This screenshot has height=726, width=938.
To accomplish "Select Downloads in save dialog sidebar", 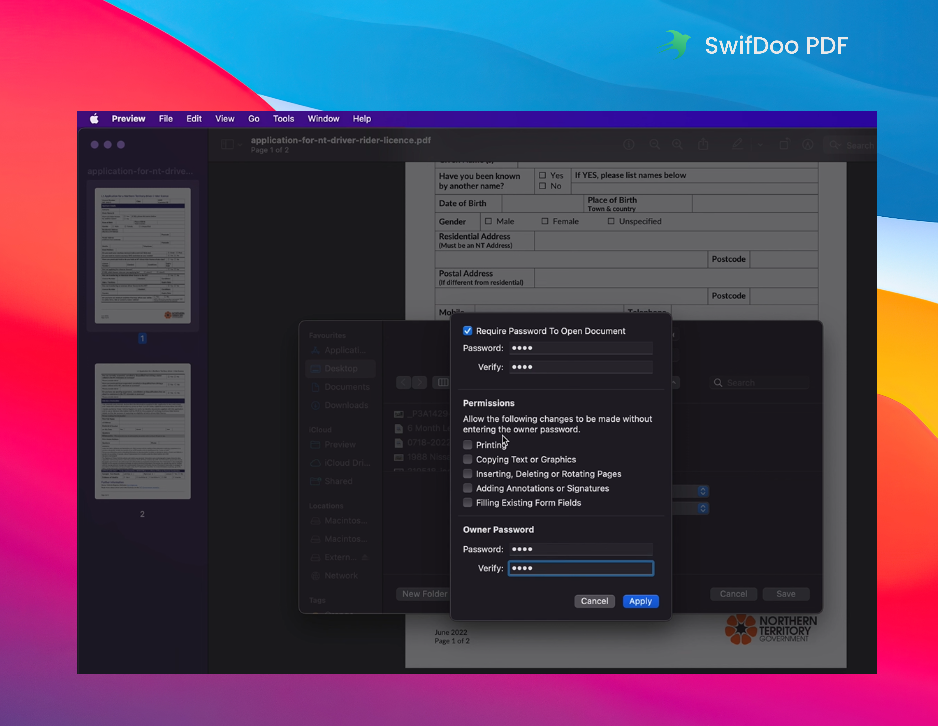I will point(340,405).
